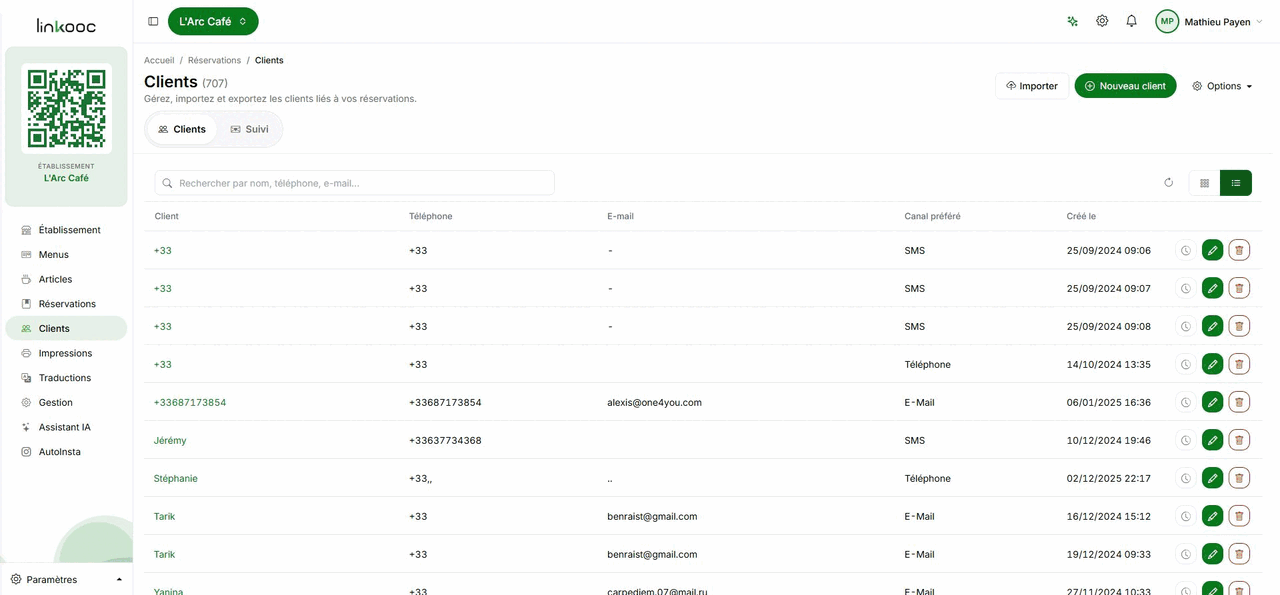The height and width of the screenshot is (595, 1280).
Task: Switch to list view
Action: 1236,183
